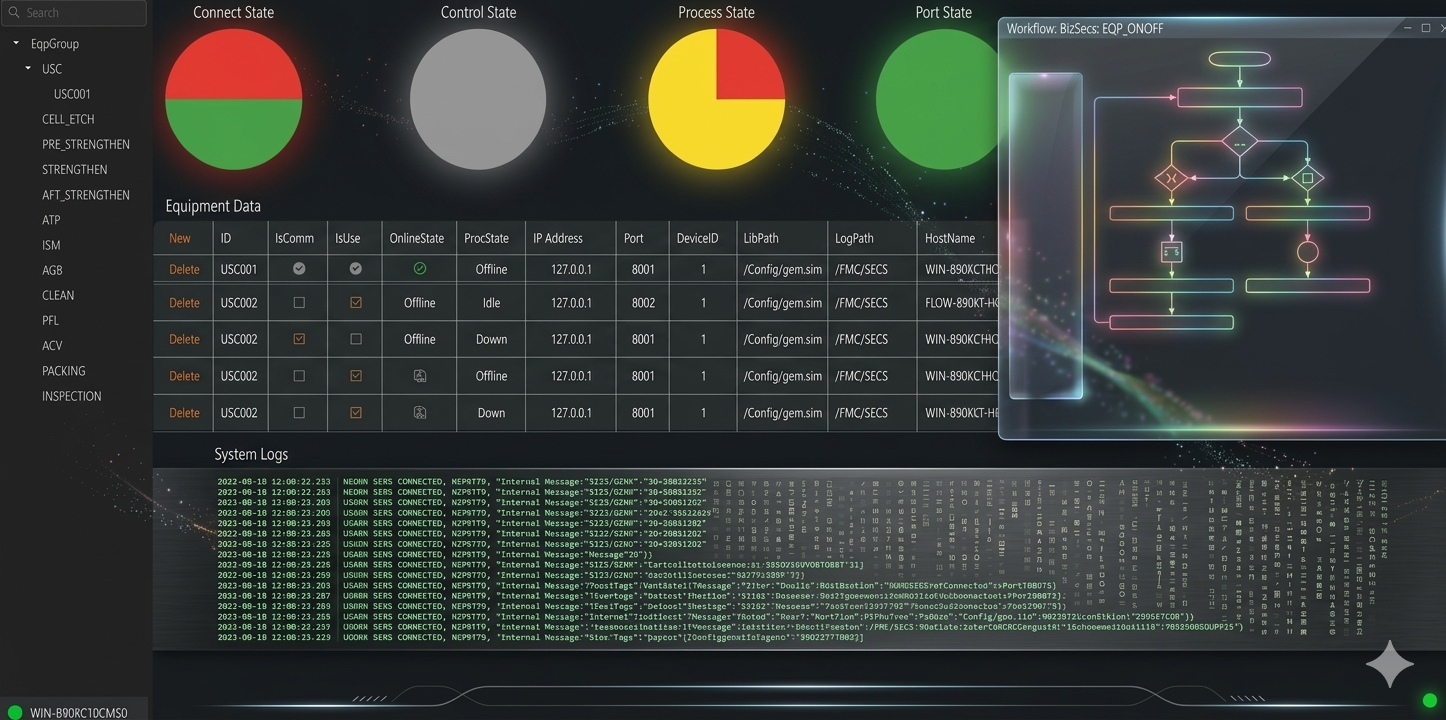Click the sparkle icon near bottom right
1446x720 pixels.
(x=1389, y=663)
